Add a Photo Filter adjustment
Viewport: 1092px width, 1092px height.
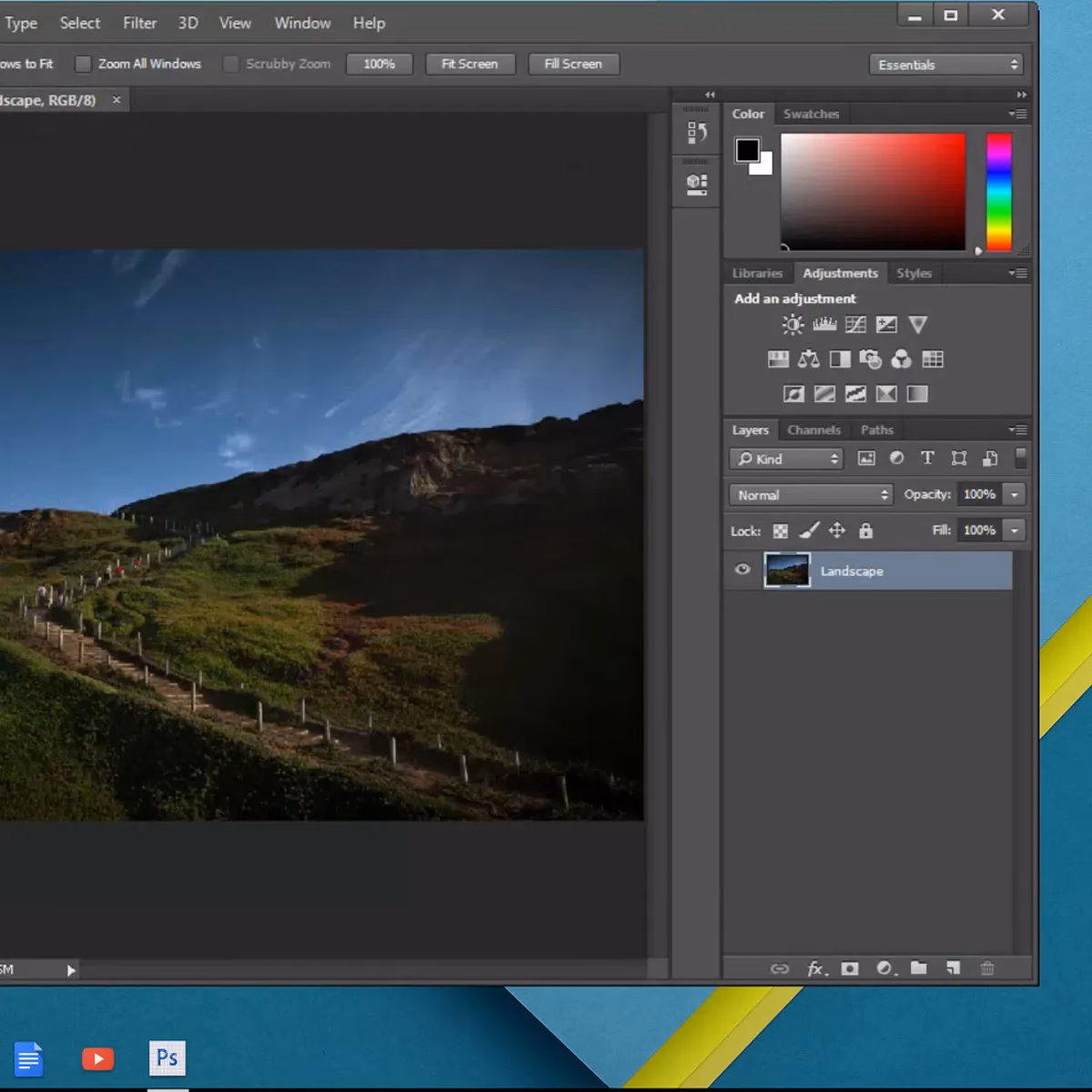tap(870, 359)
